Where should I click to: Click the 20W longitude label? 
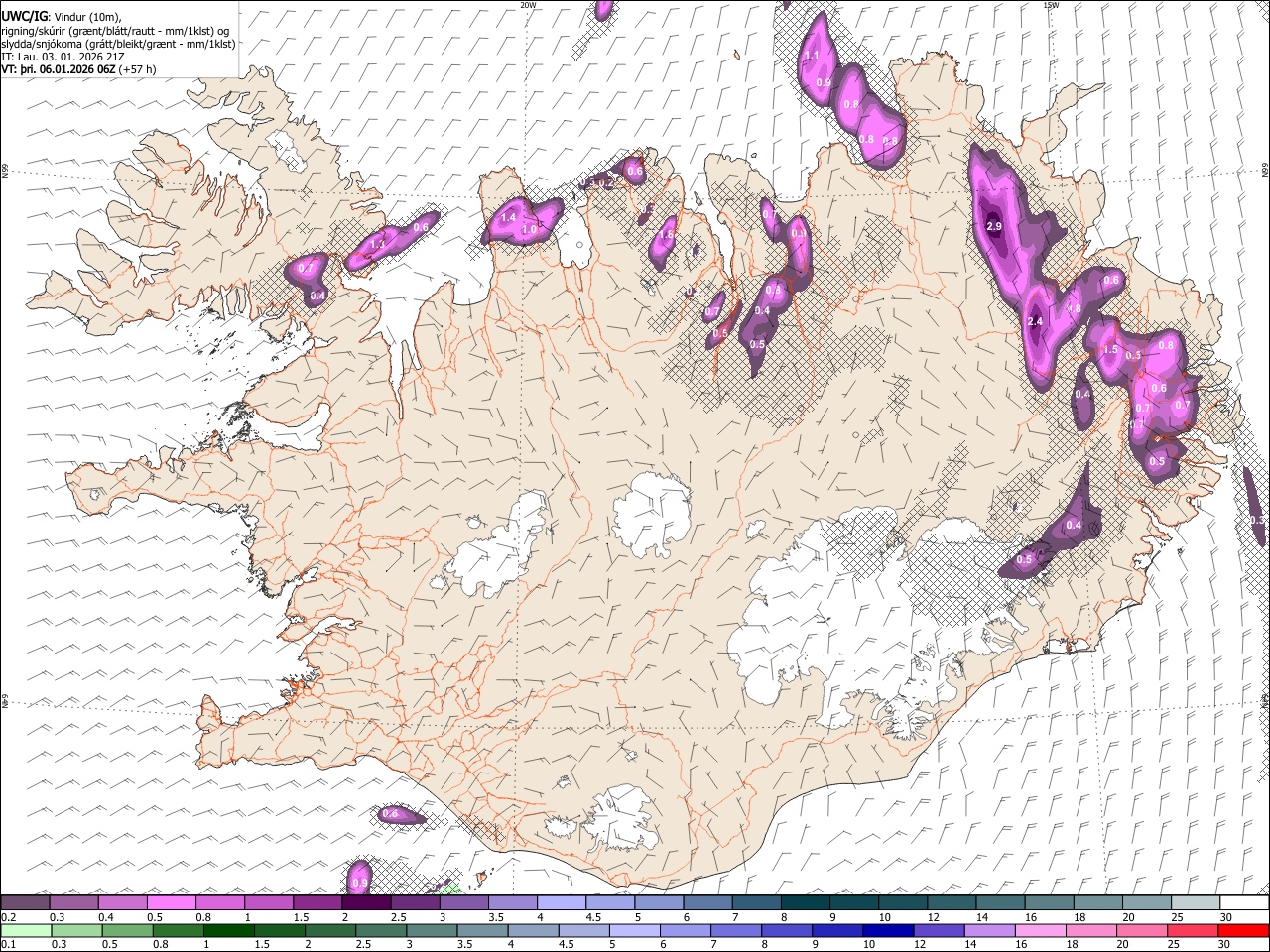click(x=527, y=5)
